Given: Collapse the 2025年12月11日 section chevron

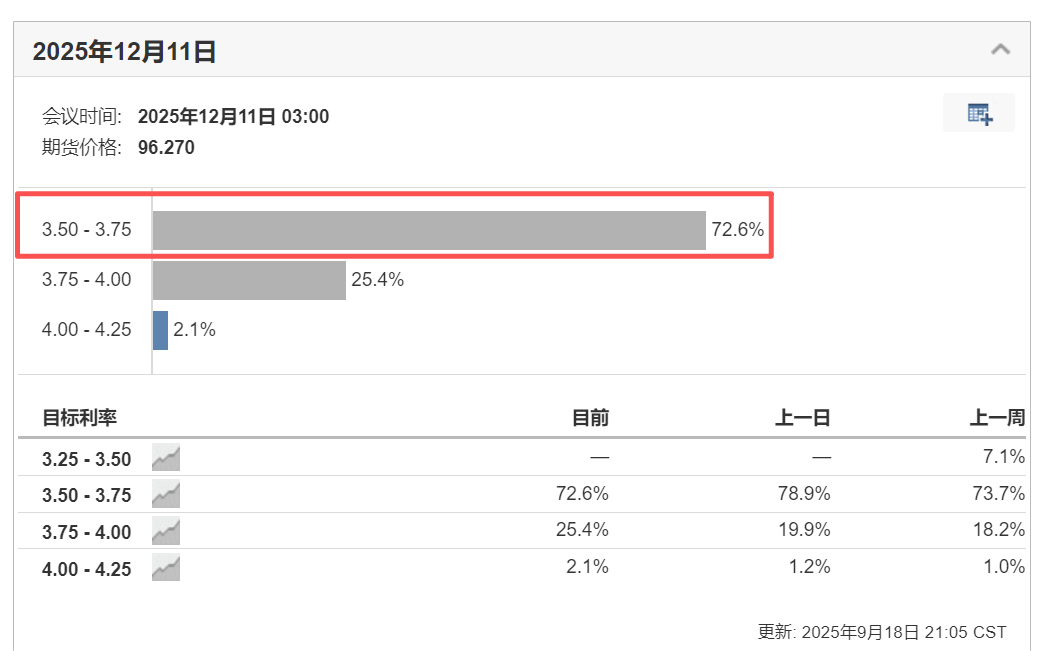Looking at the screenshot, I should click(1000, 50).
